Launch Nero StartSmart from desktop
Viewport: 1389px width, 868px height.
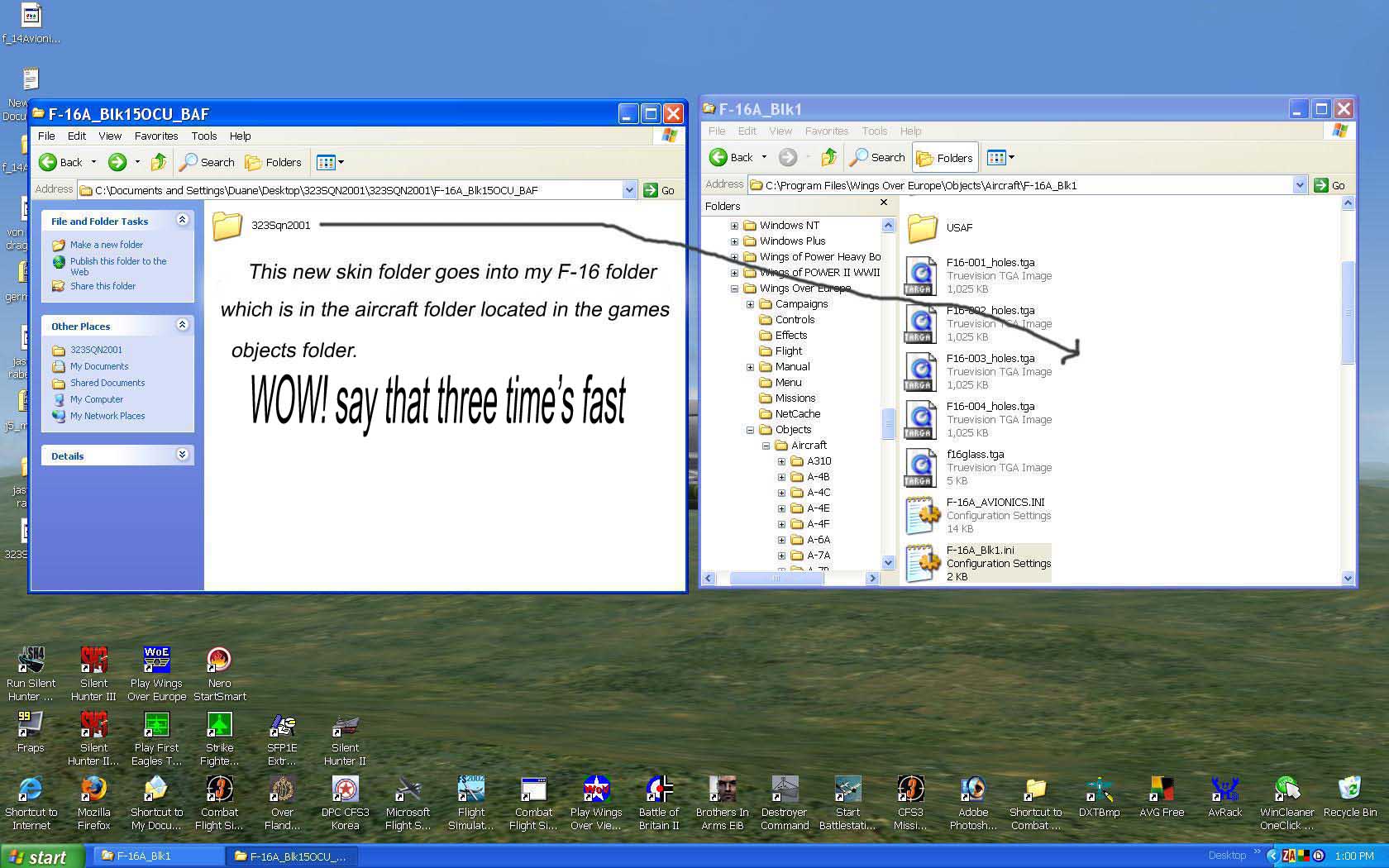pyautogui.click(x=219, y=674)
